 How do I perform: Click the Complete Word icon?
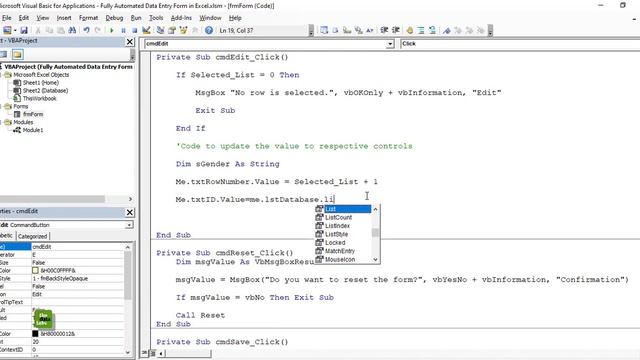pos(370,30)
